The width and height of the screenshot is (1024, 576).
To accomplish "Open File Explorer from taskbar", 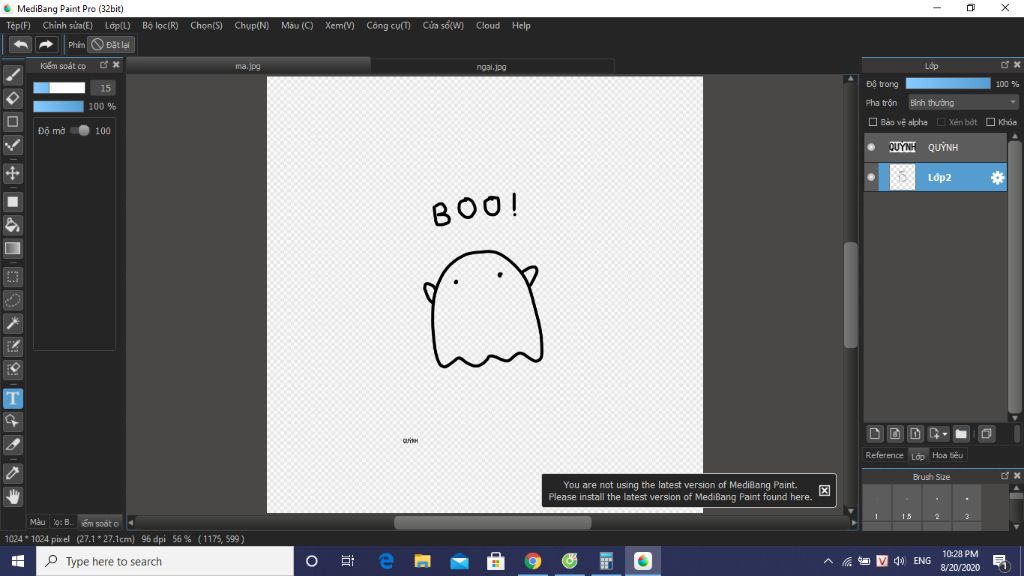I will tap(423, 561).
